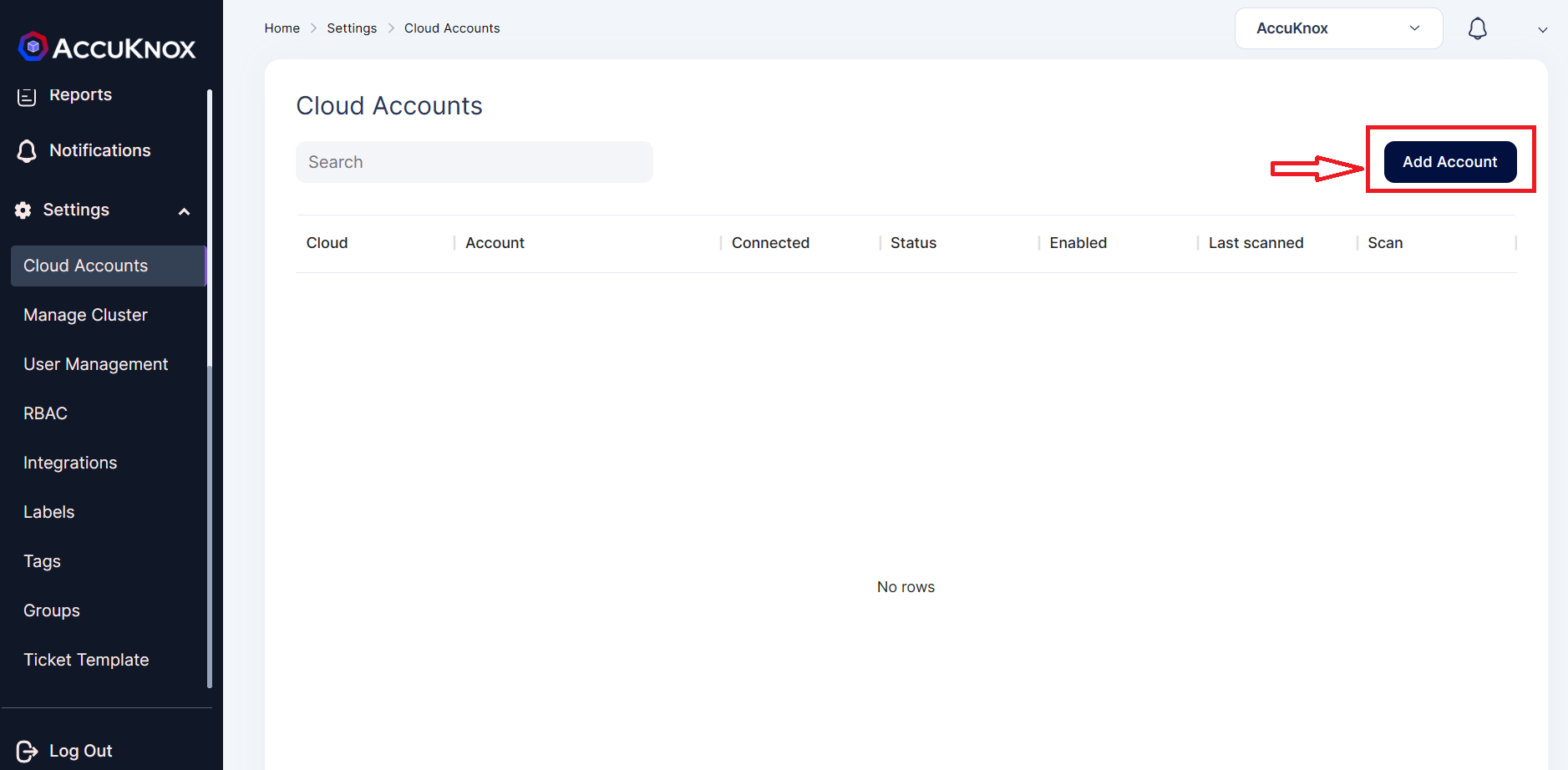Go to Home breadcrumb
The height and width of the screenshot is (770, 1568).
[x=282, y=28]
